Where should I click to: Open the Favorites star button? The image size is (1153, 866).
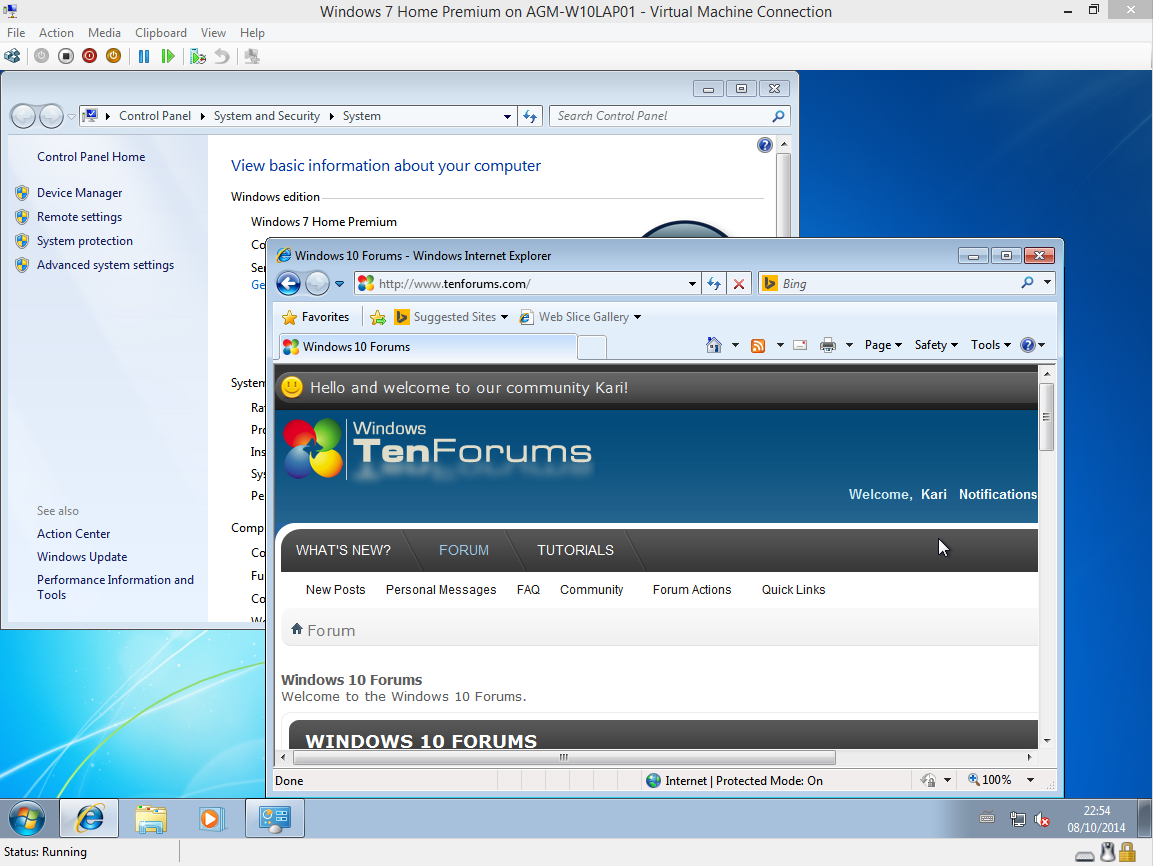[x=316, y=317]
